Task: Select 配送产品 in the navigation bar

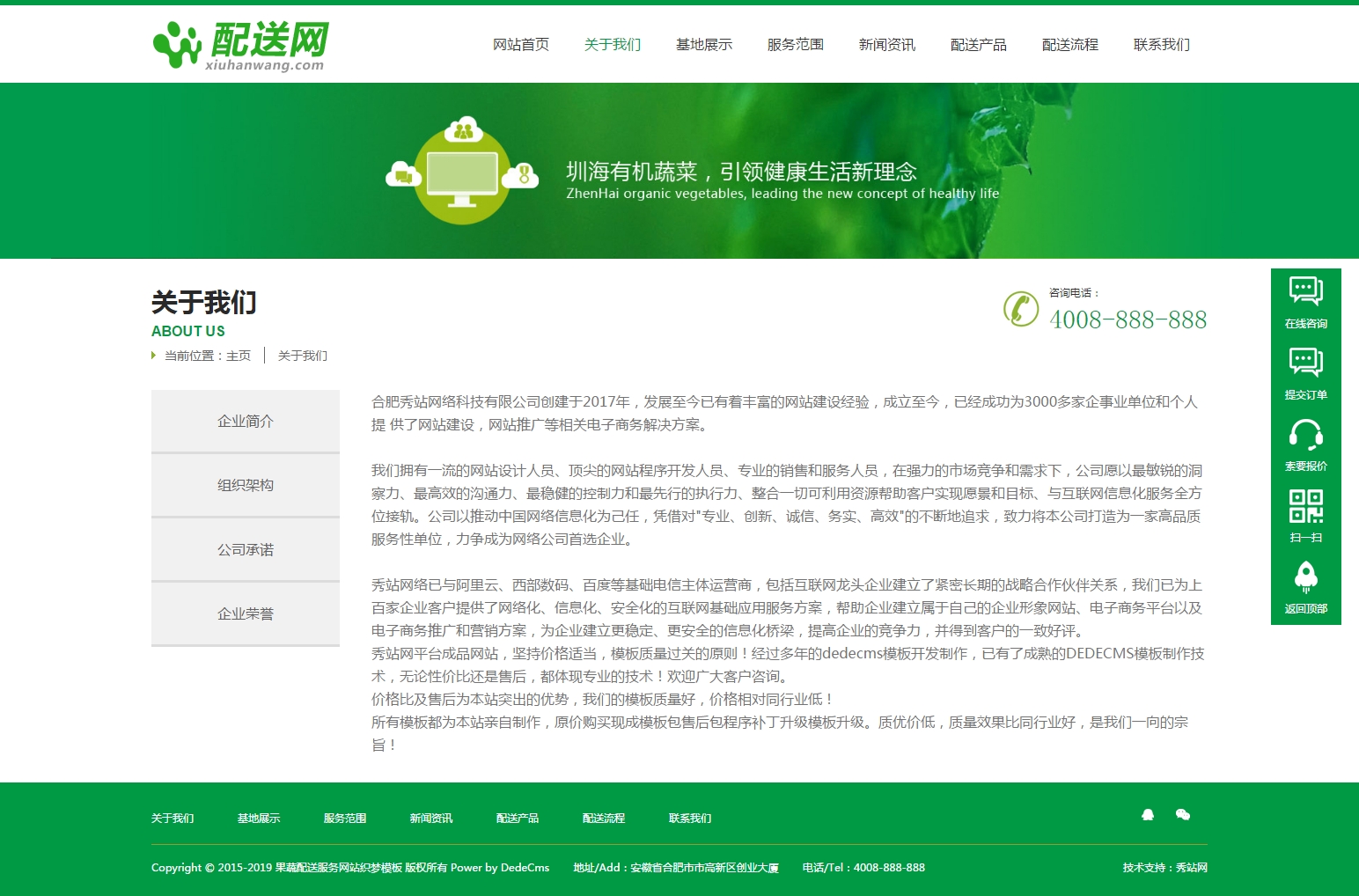Action: (x=979, y=45)
